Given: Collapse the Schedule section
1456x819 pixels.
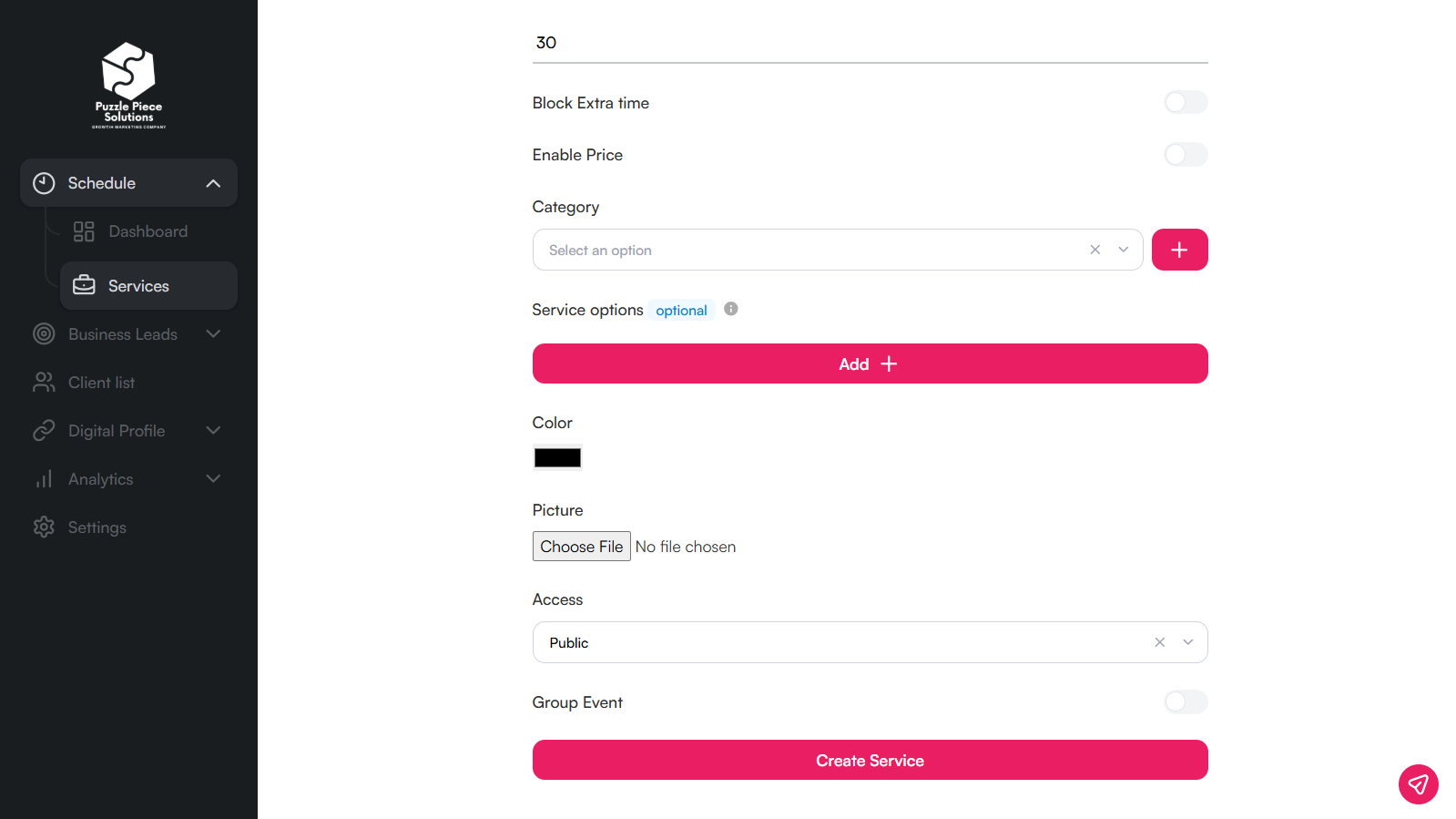Looking at the screenshot, I should click(x=213, y=182).
